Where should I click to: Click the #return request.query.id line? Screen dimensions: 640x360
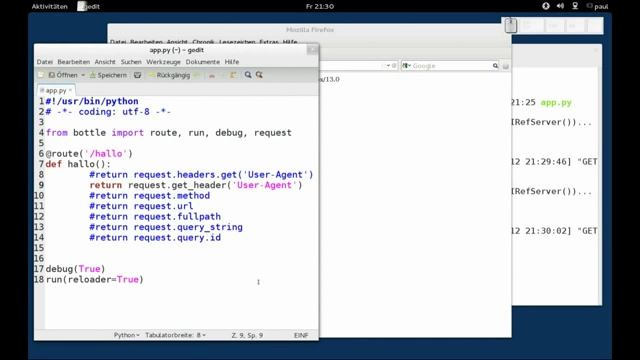coord(155,238)
